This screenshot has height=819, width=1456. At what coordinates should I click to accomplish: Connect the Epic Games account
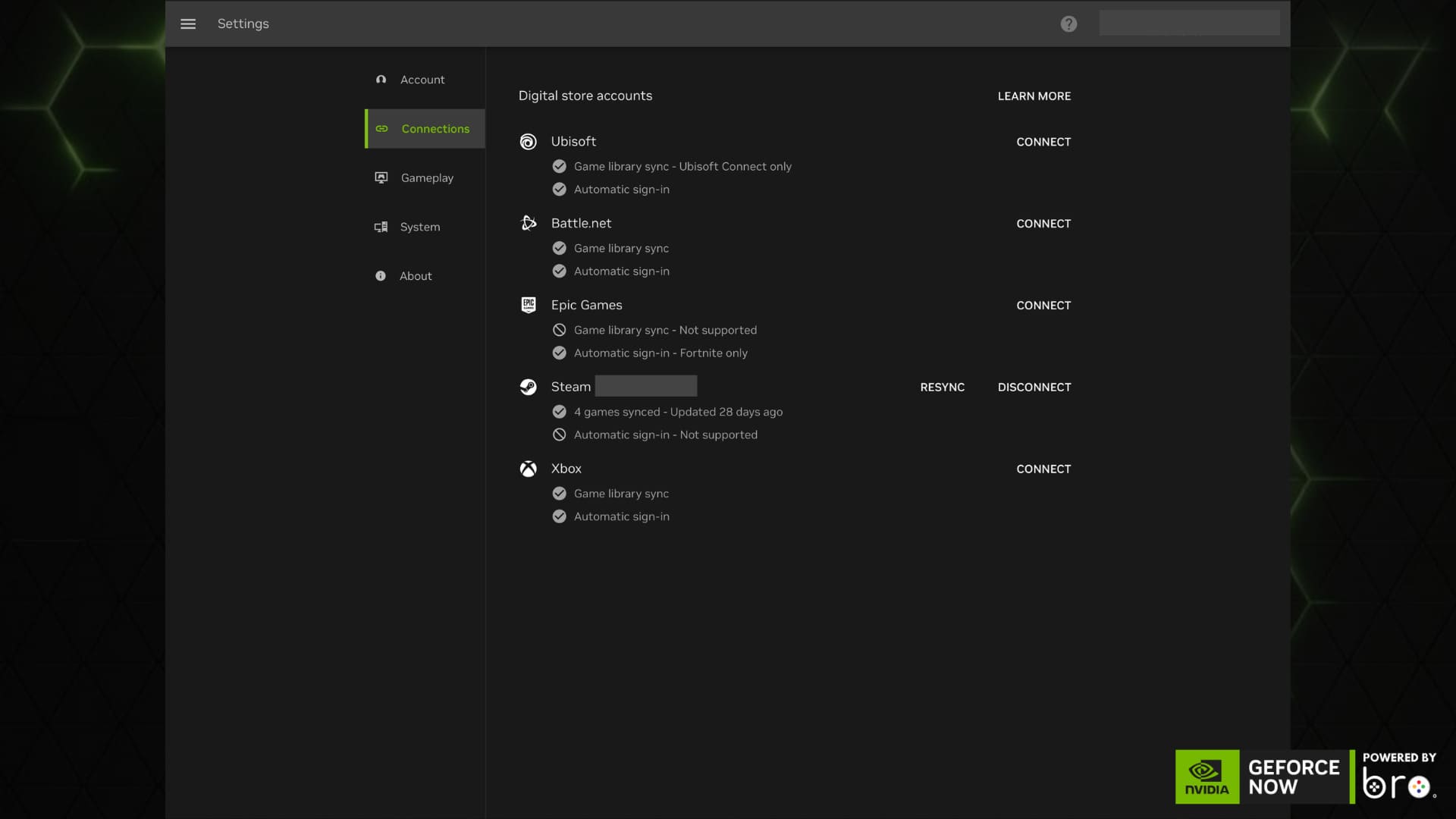pyautogui.click(x=1043, y=306)
